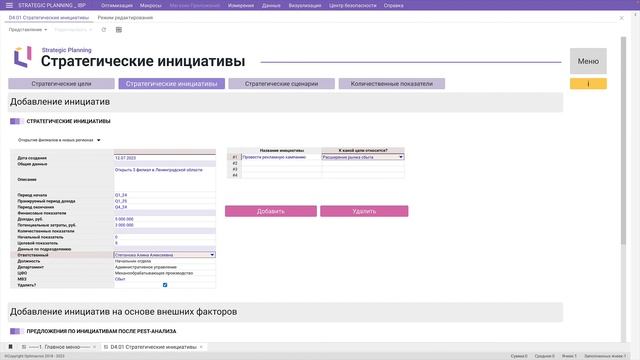This screenshot has height=360, width=640.
Task: Open the Оптимизация menu
Action: pyautogui.click(x=117, y=5)
